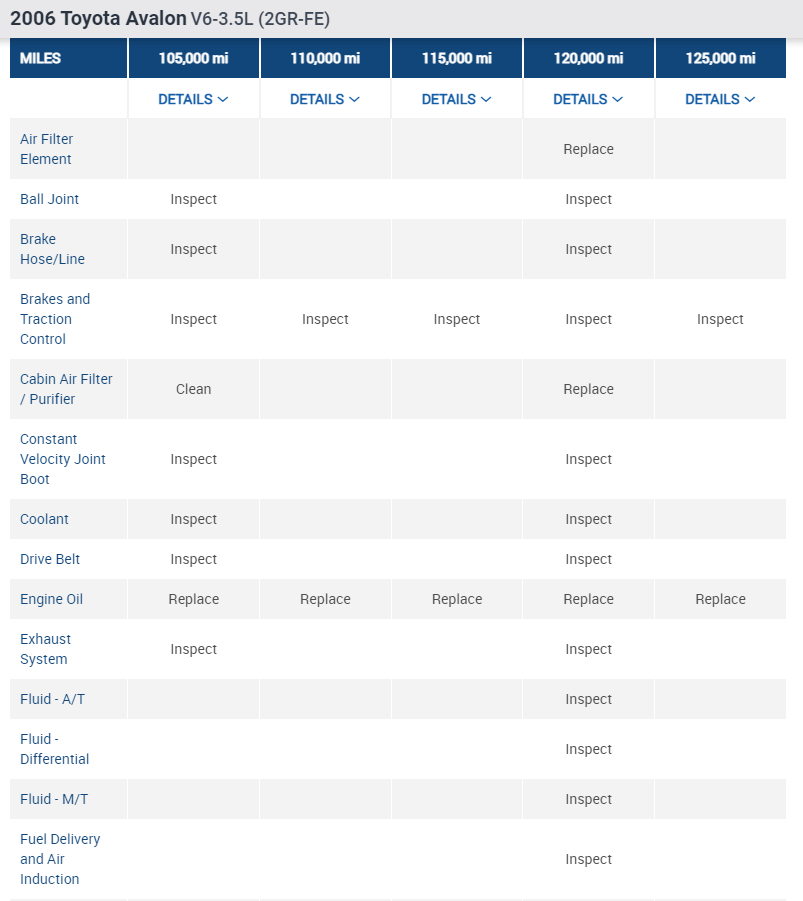Select Brakes and Traction Control link
Screen dimensions: 803x901
tap(55, 319)
